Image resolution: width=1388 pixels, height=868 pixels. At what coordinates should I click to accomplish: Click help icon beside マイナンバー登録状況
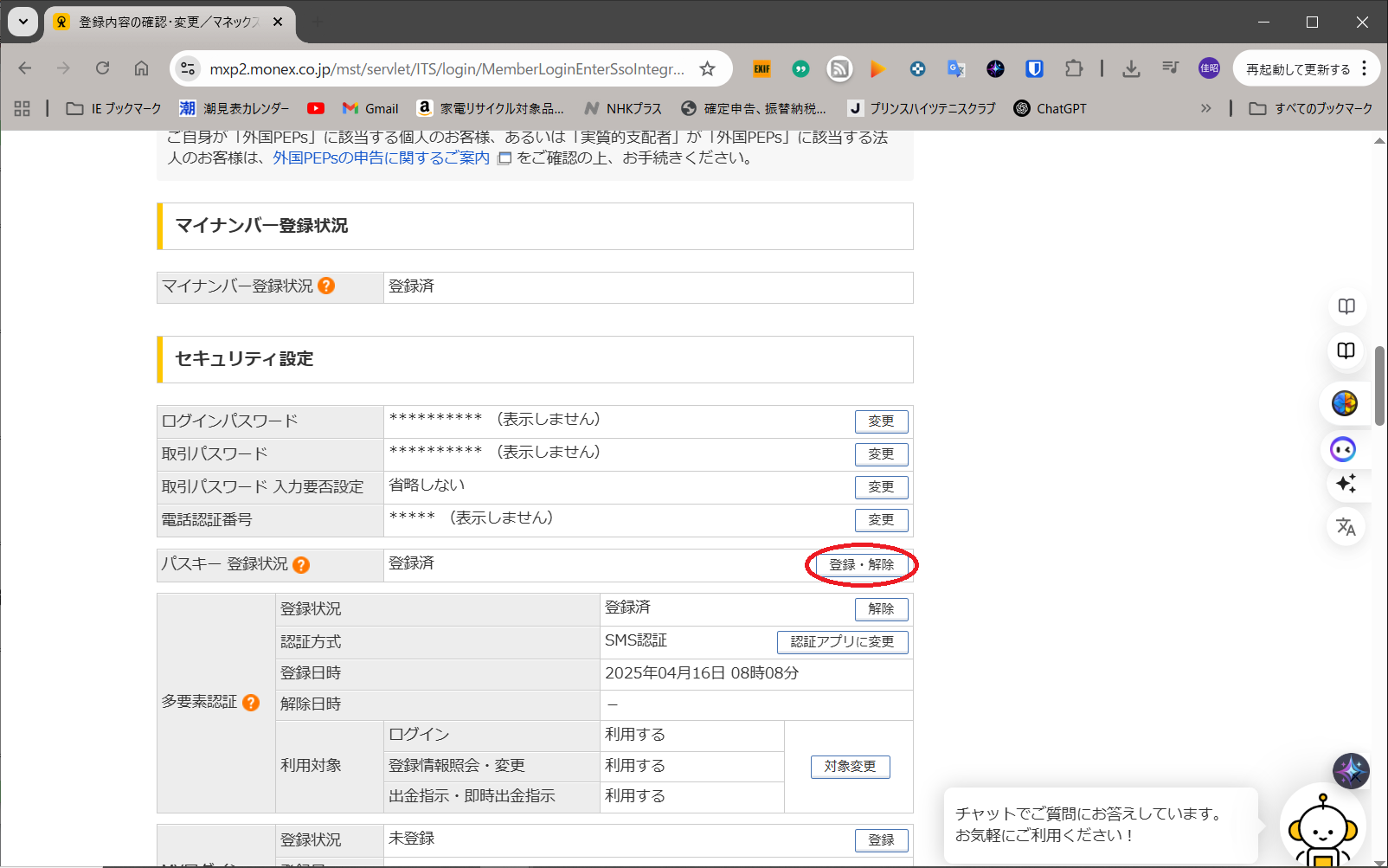tap(326, 286)
